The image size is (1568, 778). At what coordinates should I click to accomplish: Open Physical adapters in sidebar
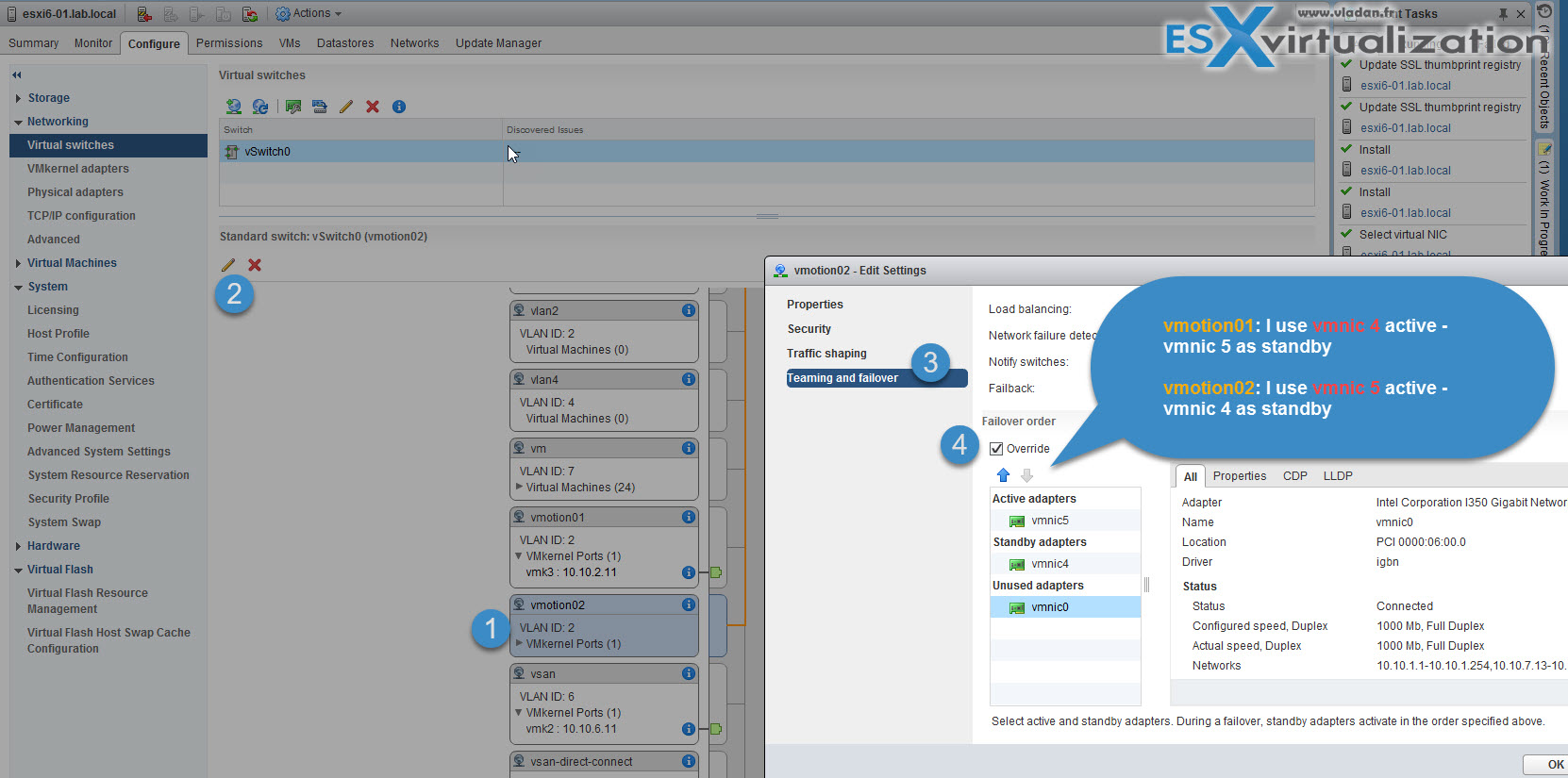coord(75,192)
